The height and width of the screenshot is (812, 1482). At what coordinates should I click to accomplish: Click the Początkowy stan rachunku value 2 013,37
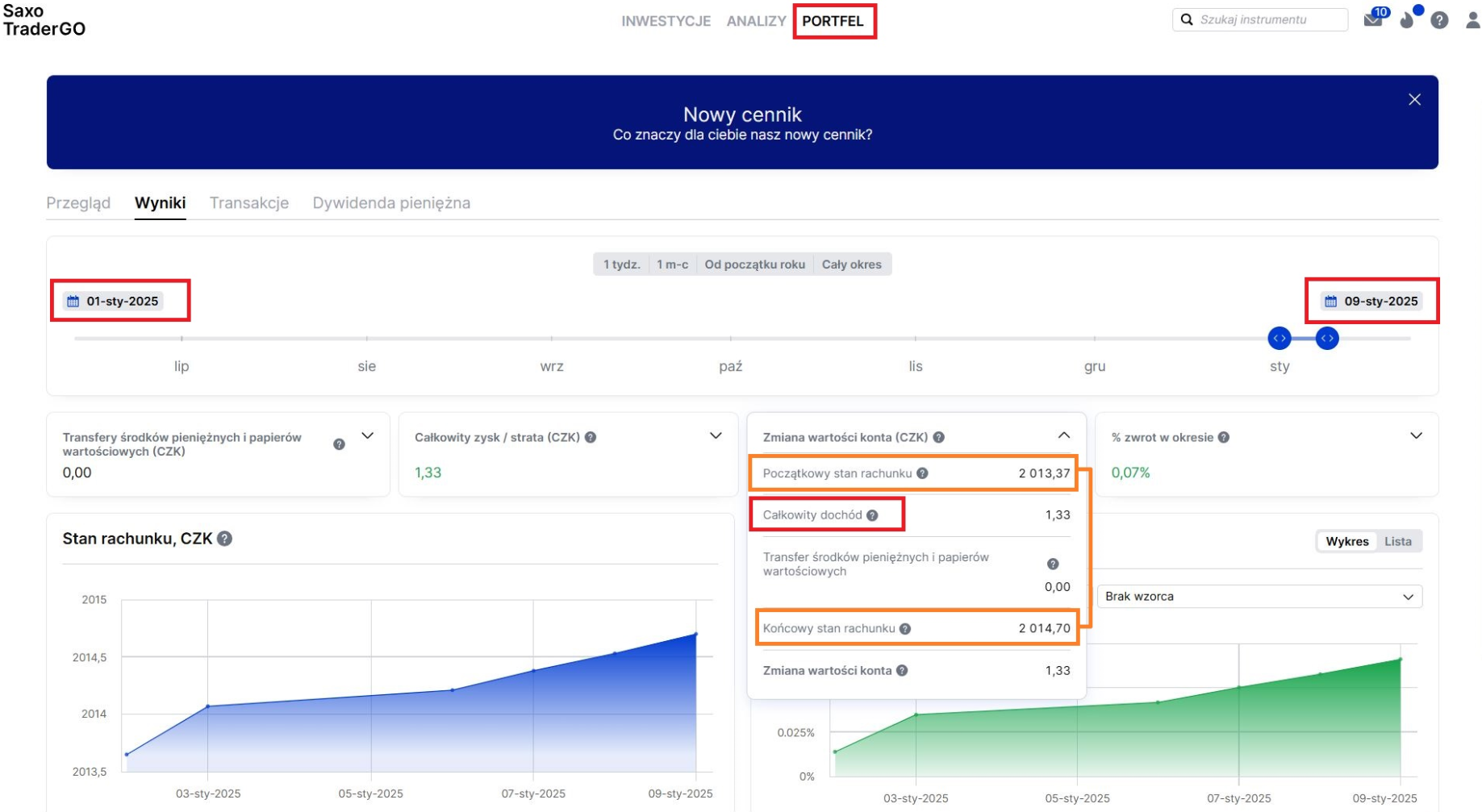(1044, 473)
